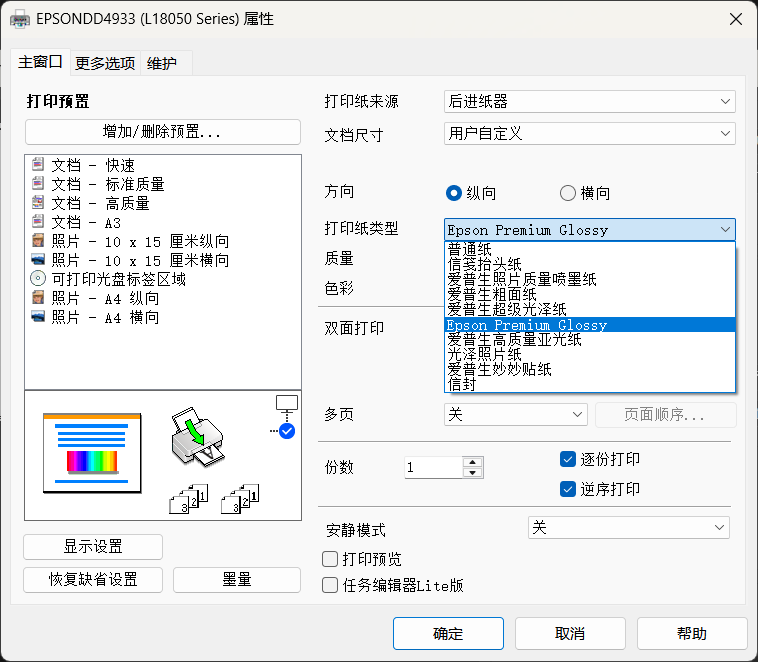The height and width of the screenshot is (662, 758).
Task: Click the portrait photo icon for 10 x 15 厘米纵向
Action: [38, 241]
